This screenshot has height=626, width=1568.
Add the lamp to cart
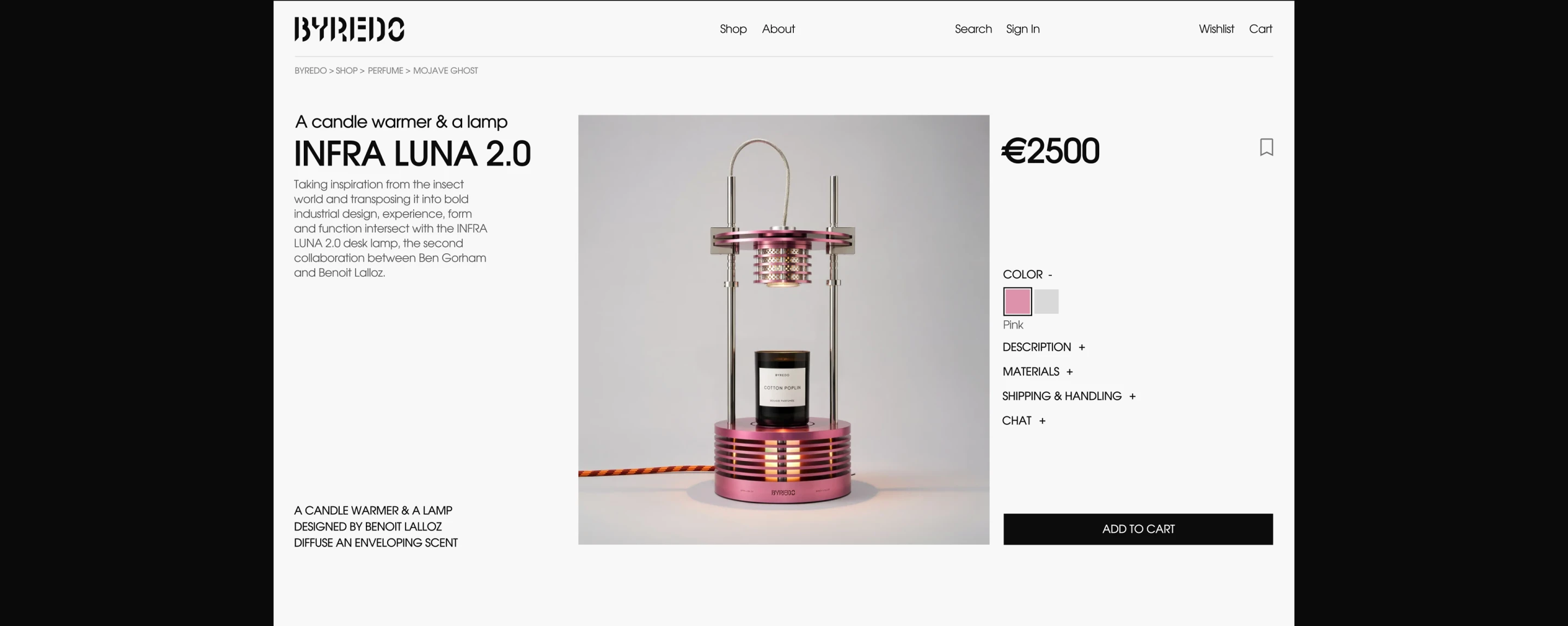tap(1138, 529)
